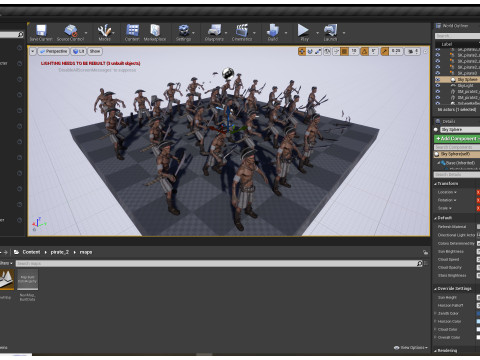Open the grid snap value 10 dropdown

coord(354,51)
